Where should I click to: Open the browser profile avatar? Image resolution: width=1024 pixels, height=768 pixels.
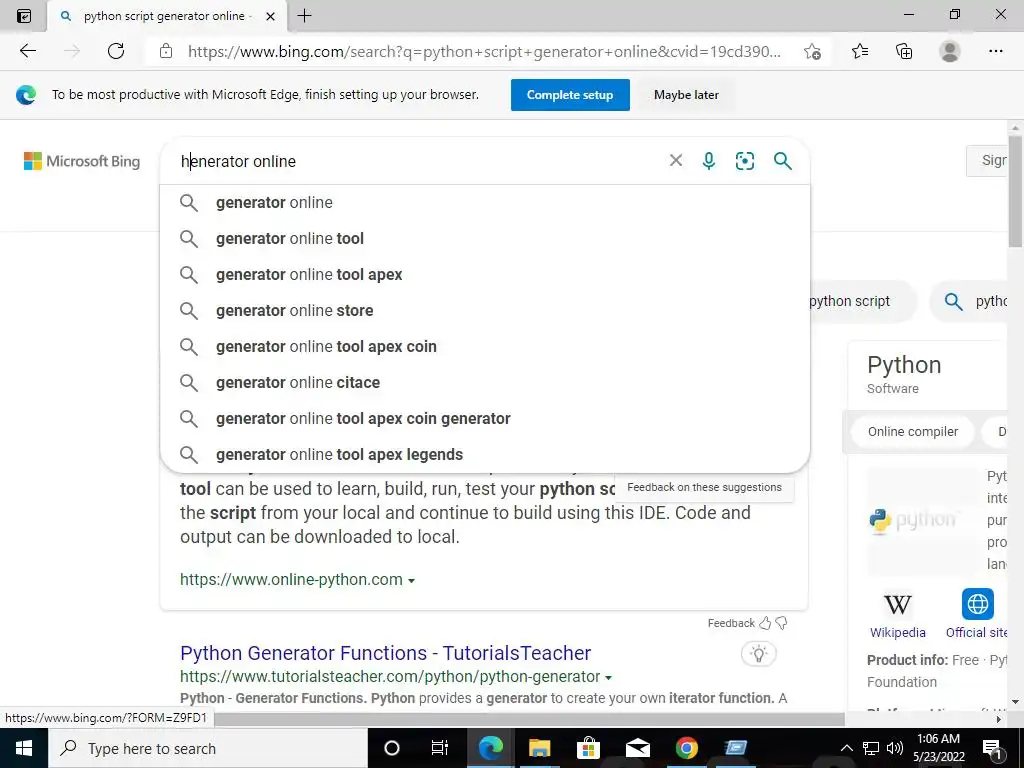pos(950,51)
